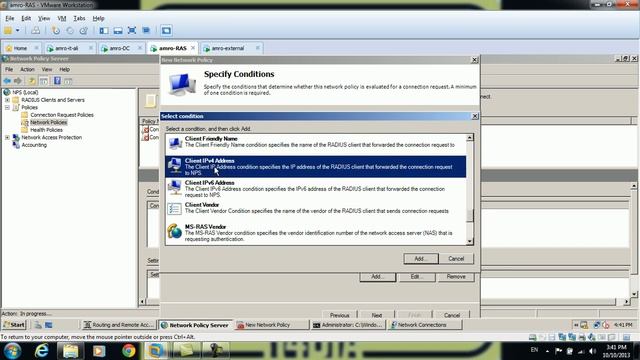Click the Unity mode toolbar icon
This screenshot has width=640, height=360.
[146, 31]
